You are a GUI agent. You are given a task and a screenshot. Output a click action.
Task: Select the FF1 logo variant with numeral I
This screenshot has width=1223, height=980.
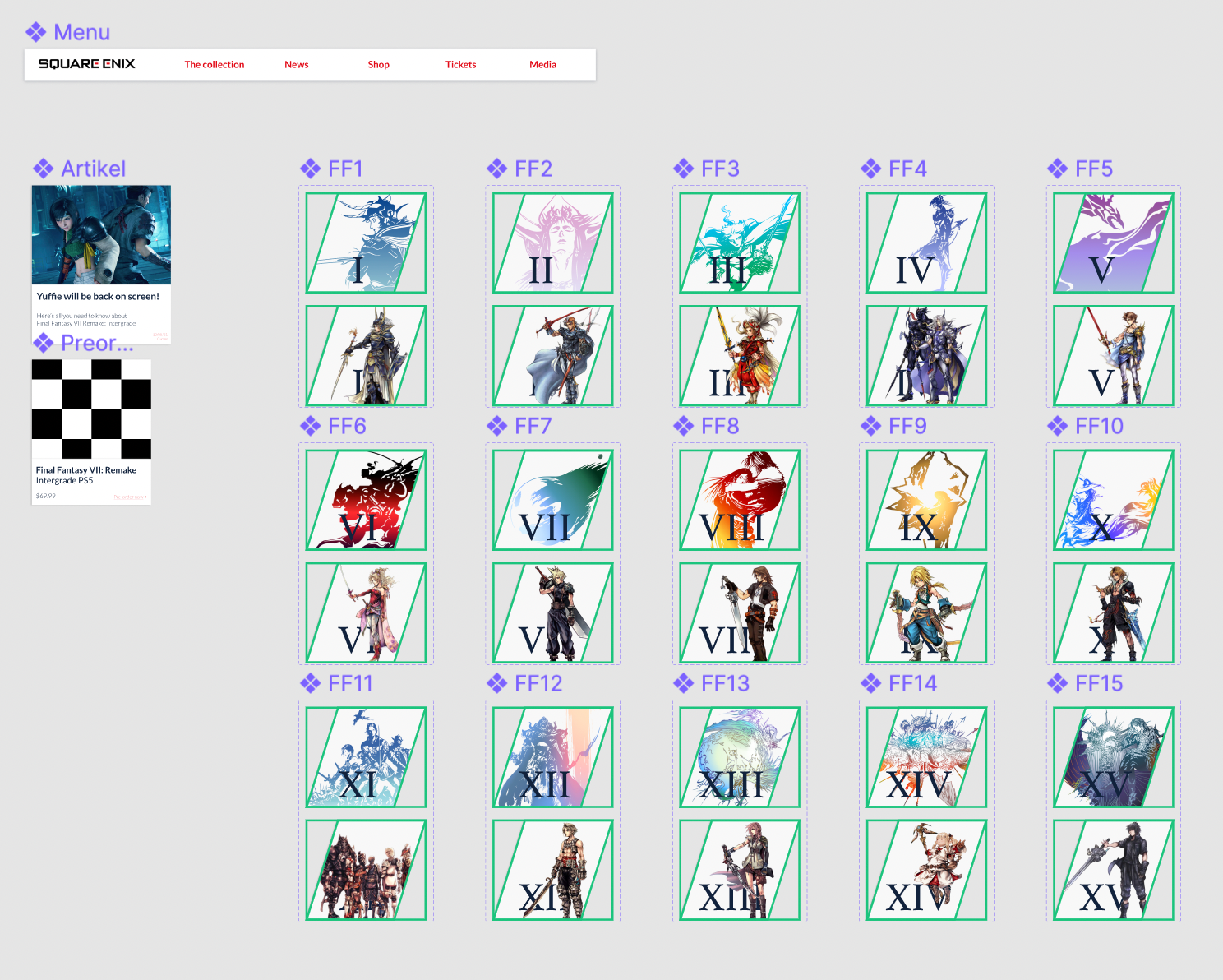click(366, 243)
